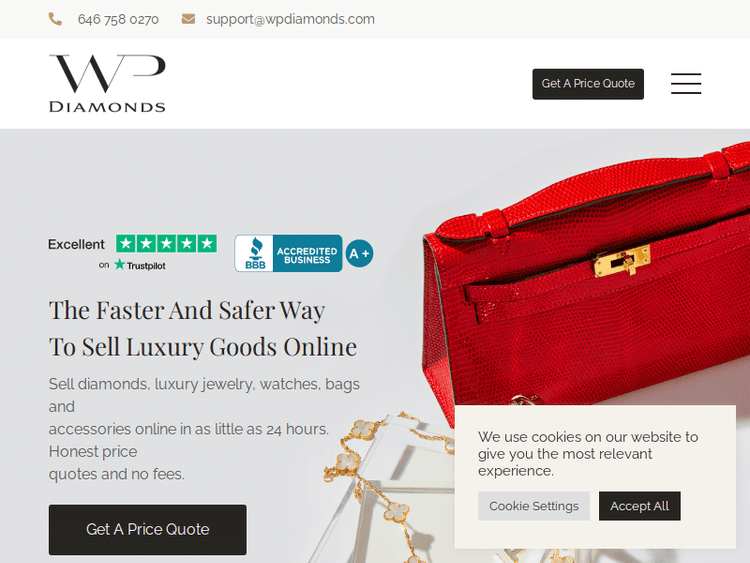Viewport: 750px width, 563px height.
Task: Click the hero headline about selling luxury goods
Action: tap(203, 329)
